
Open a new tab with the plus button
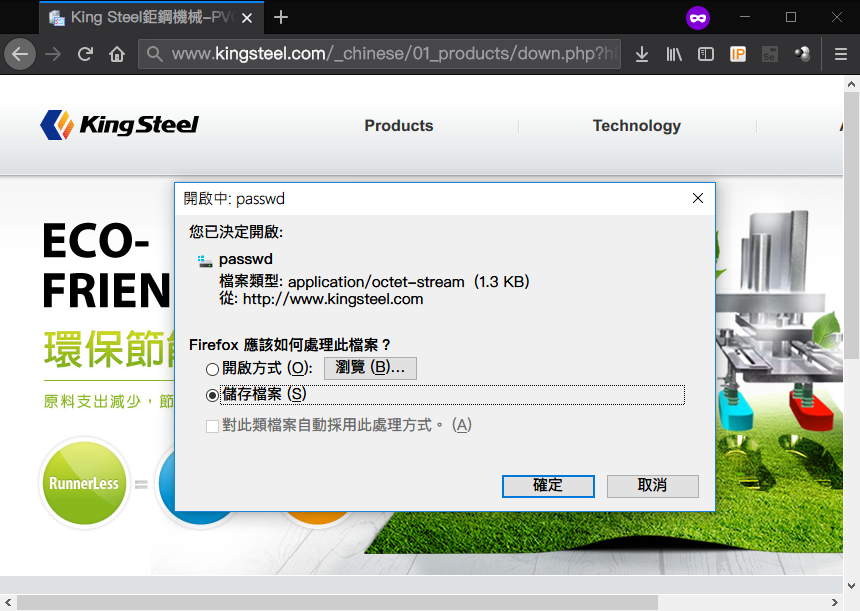(x=281, y=18)
